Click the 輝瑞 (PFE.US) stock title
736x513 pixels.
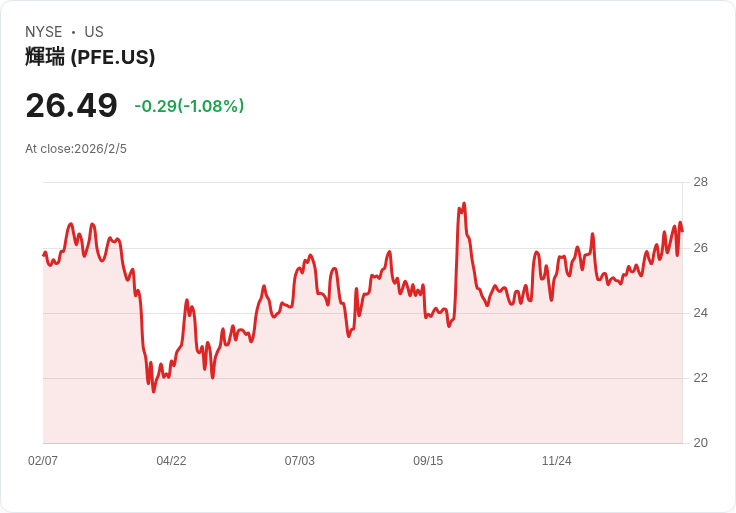90,58
